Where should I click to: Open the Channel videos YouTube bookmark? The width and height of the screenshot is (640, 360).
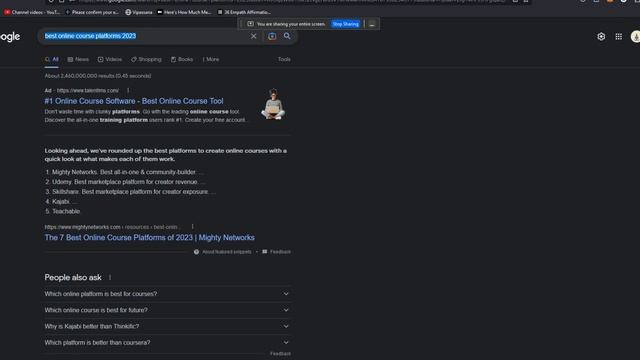pyautogui.click(x=32, y=12)
